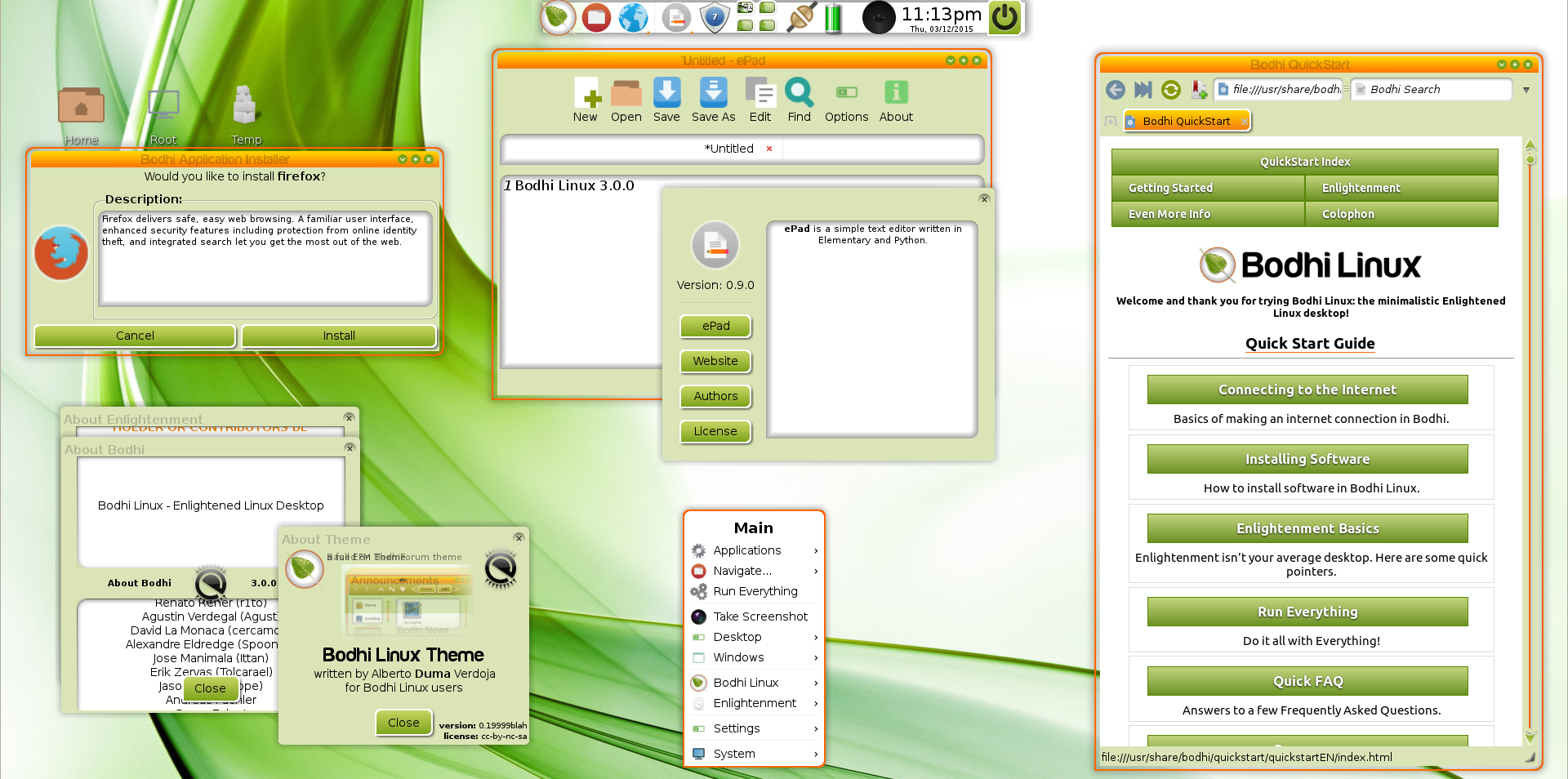This screenshot has width=1568, height=779.
Task: Click Save in the ePad toolbar
Action: [666, 100]
